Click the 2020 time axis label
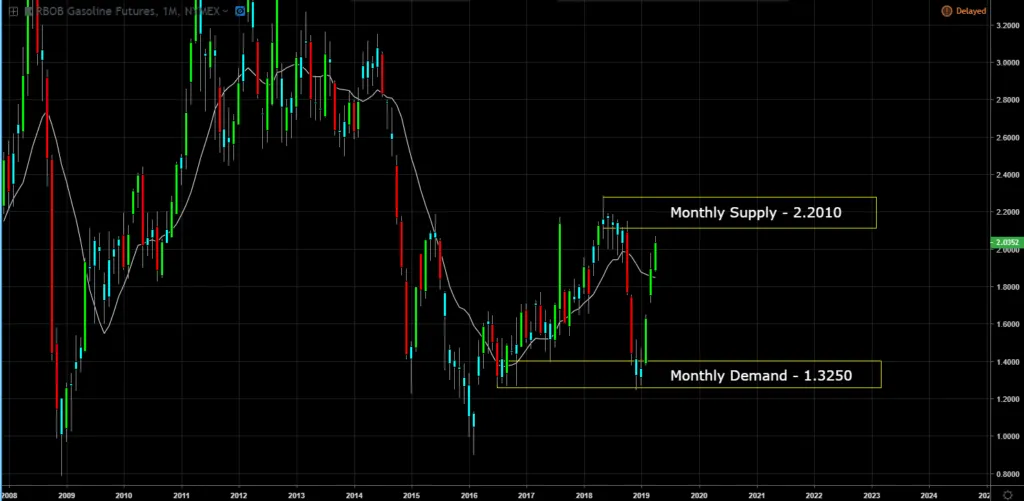 [699, 494]
